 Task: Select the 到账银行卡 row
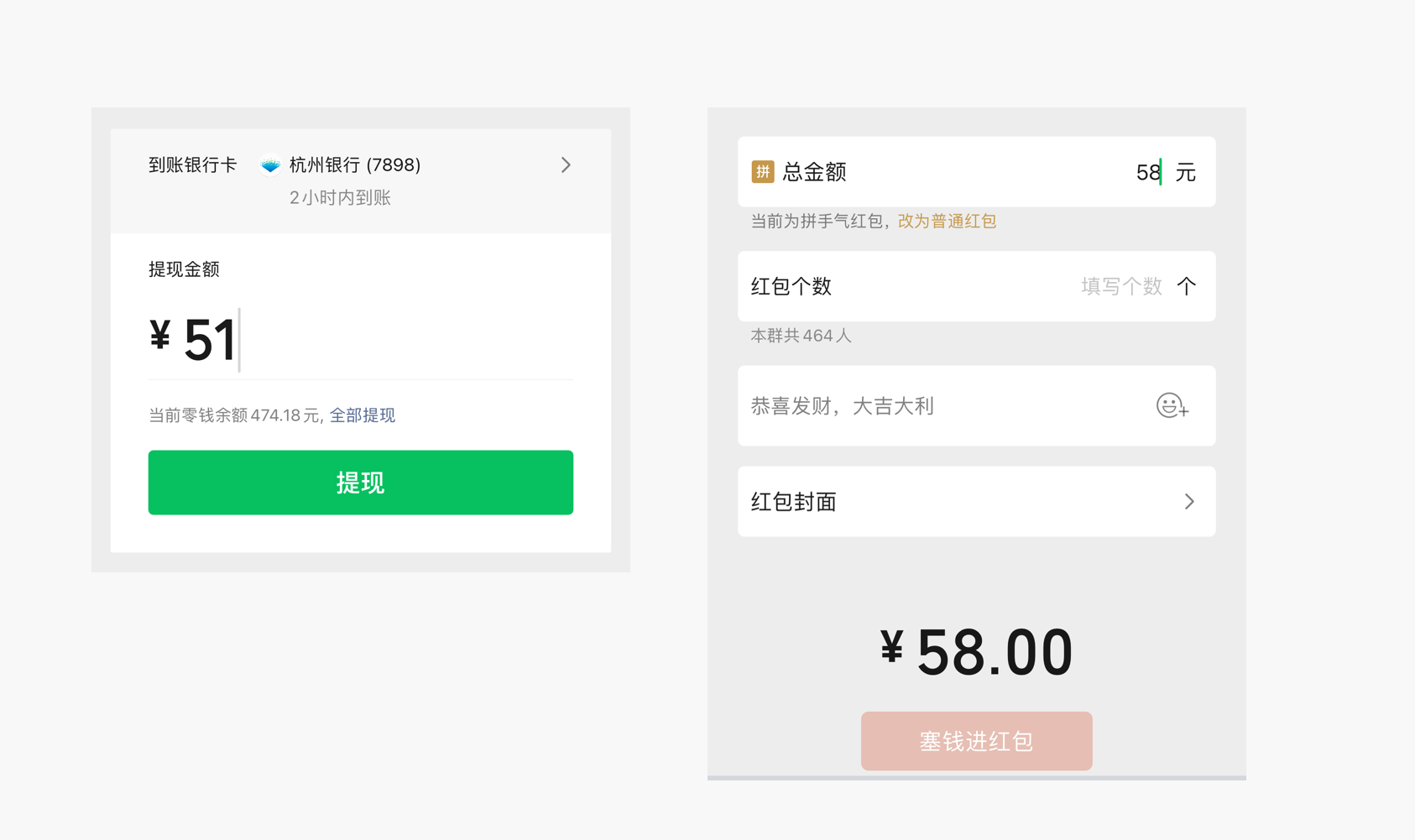(361, 181)
